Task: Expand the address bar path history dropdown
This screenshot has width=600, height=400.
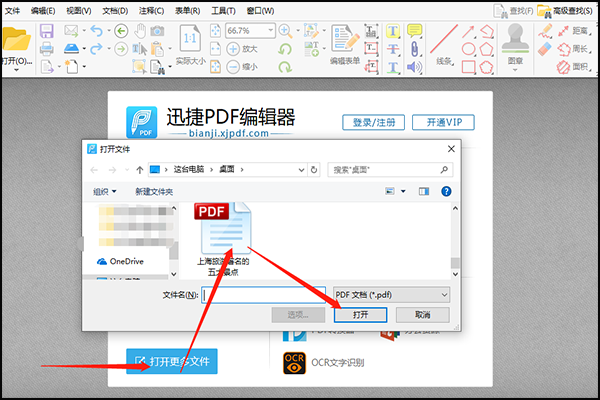Action: [x=301, y=170]
